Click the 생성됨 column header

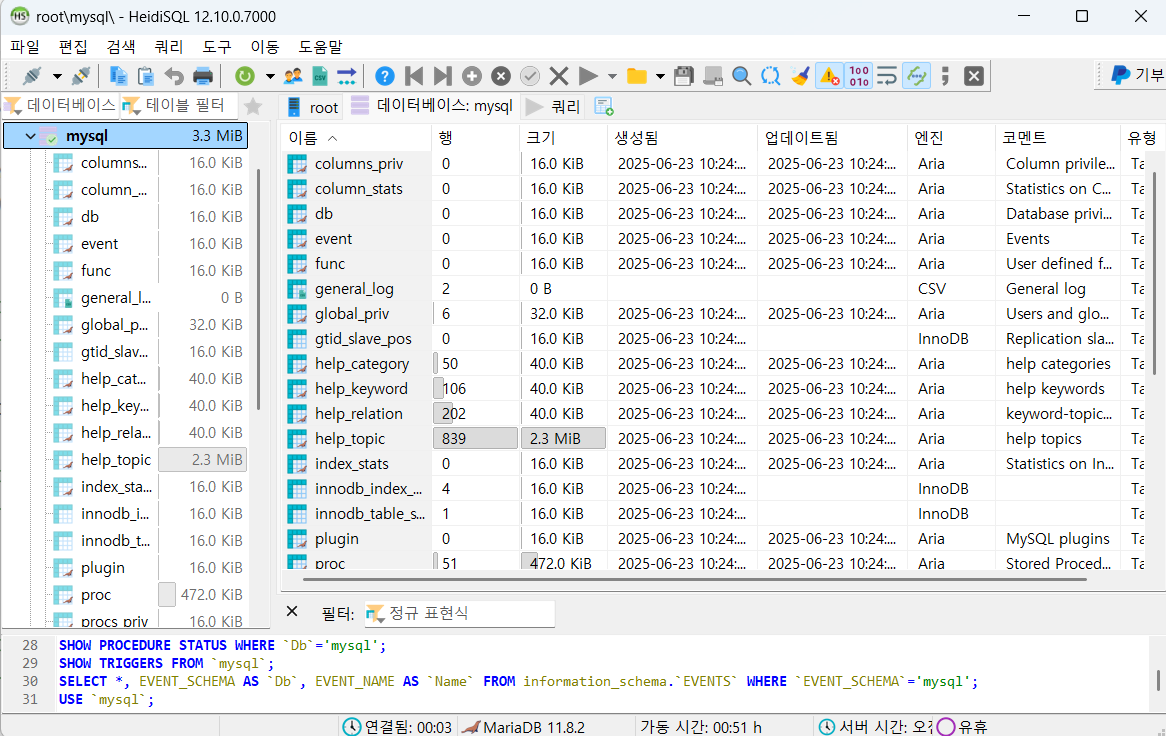click(683, 138)
